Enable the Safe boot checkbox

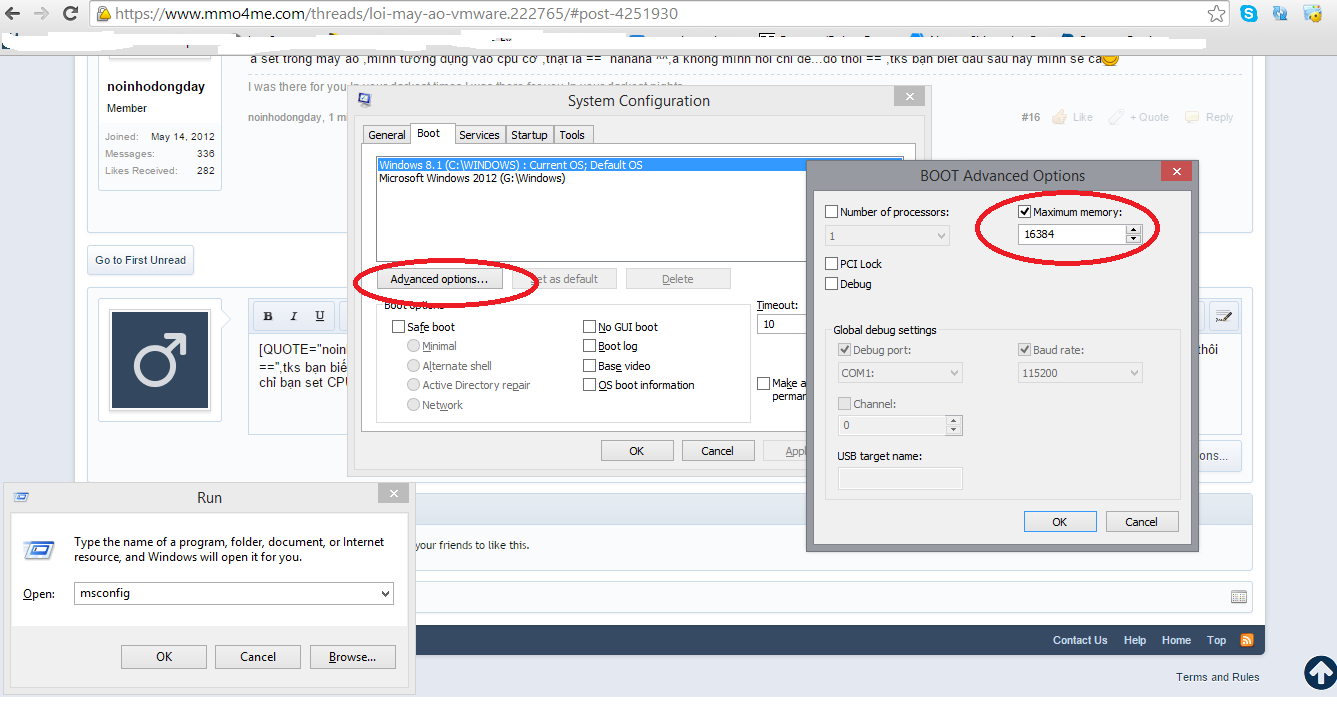(399, 327)
